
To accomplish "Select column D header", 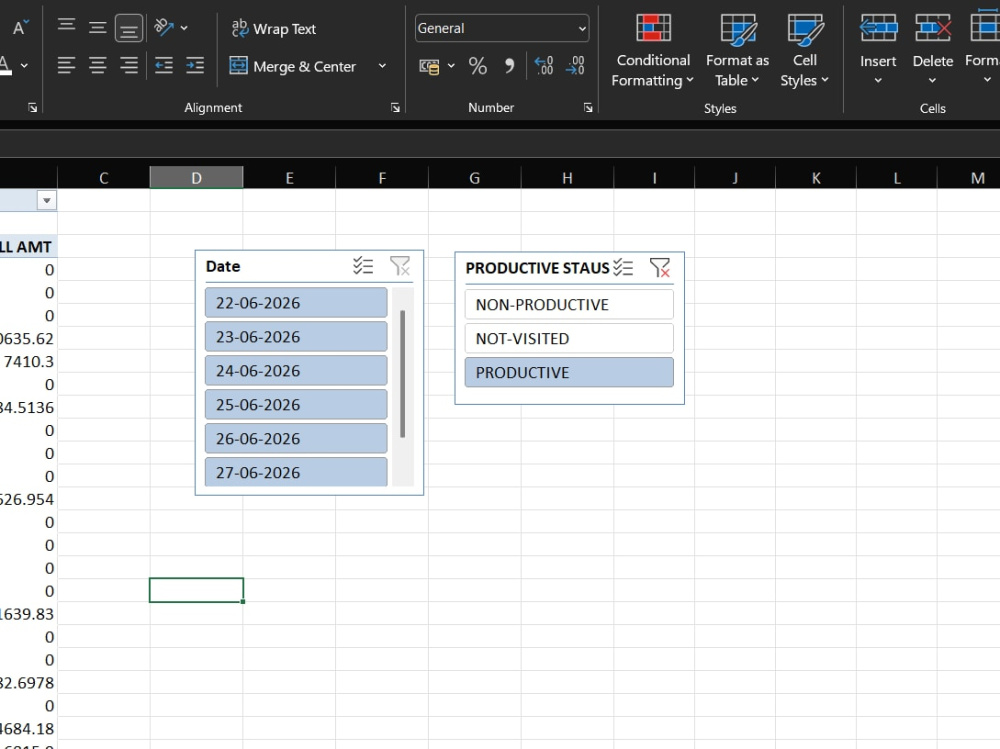I will point(196,178).
